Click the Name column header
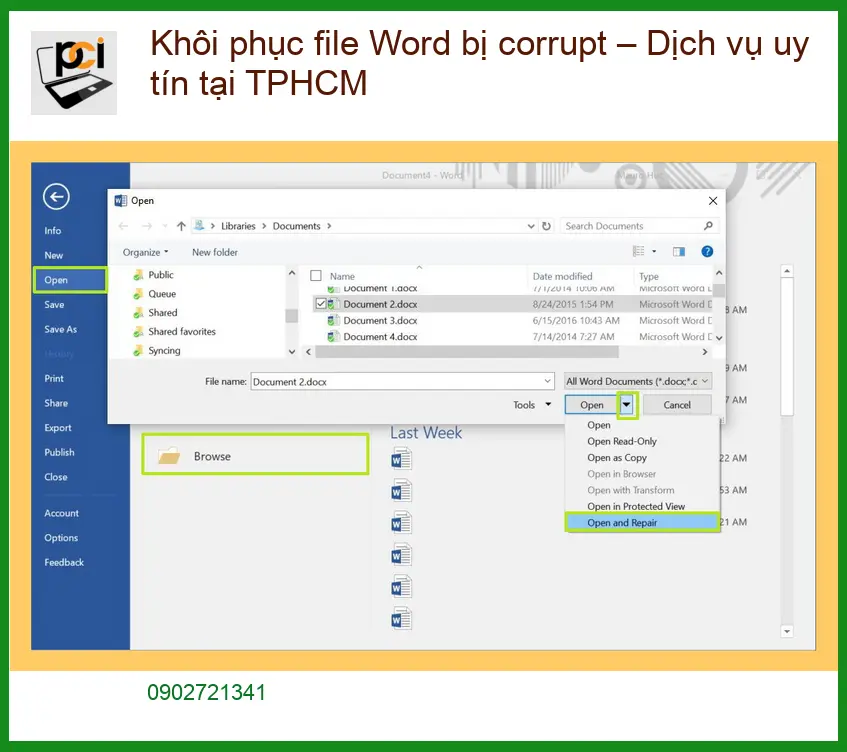The height and width of the screenshot is (752, 847). (x=342, y=276)
